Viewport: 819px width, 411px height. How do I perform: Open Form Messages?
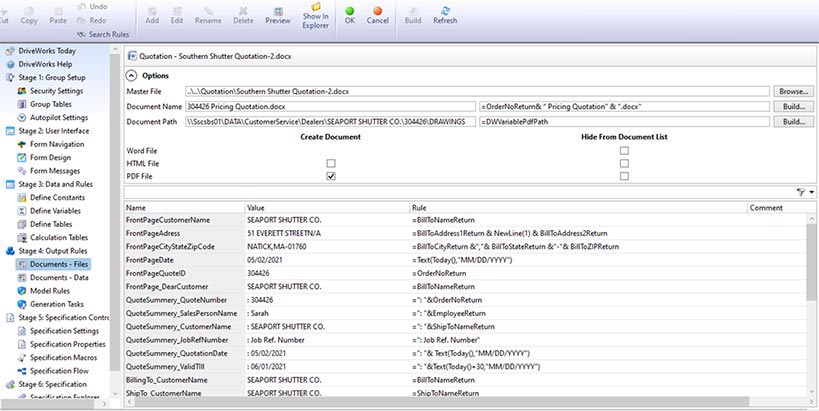pyautogui.click(x=55, y=171)
